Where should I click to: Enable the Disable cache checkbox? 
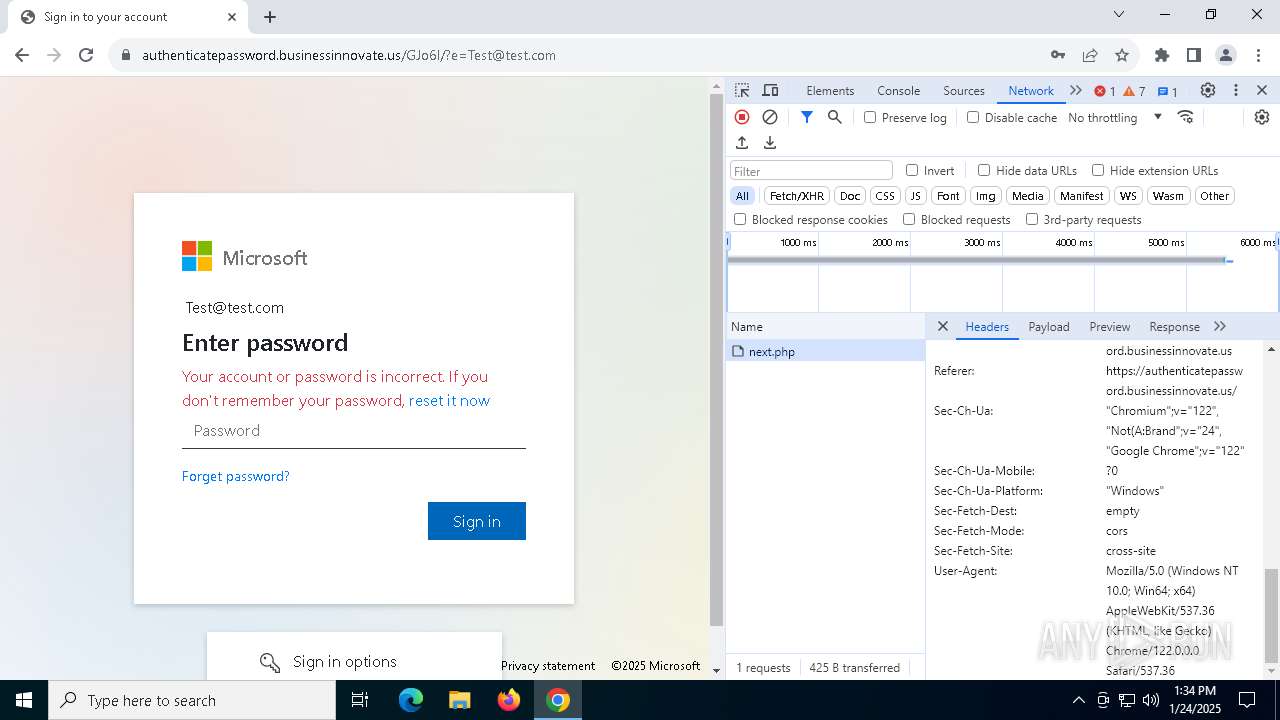[973, 117]
